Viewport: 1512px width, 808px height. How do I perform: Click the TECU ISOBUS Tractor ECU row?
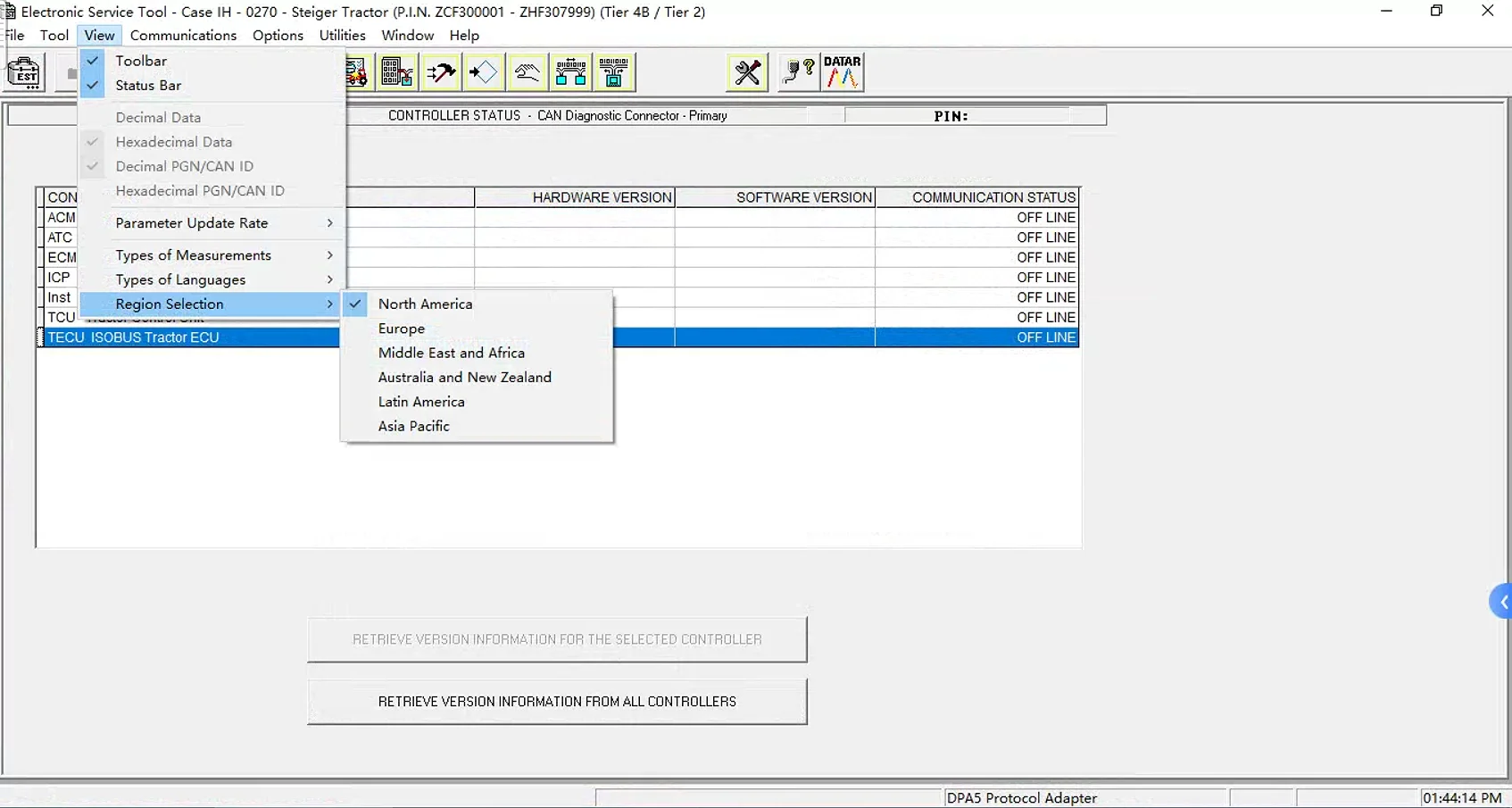pyautogui.click(x=559, y=337)
